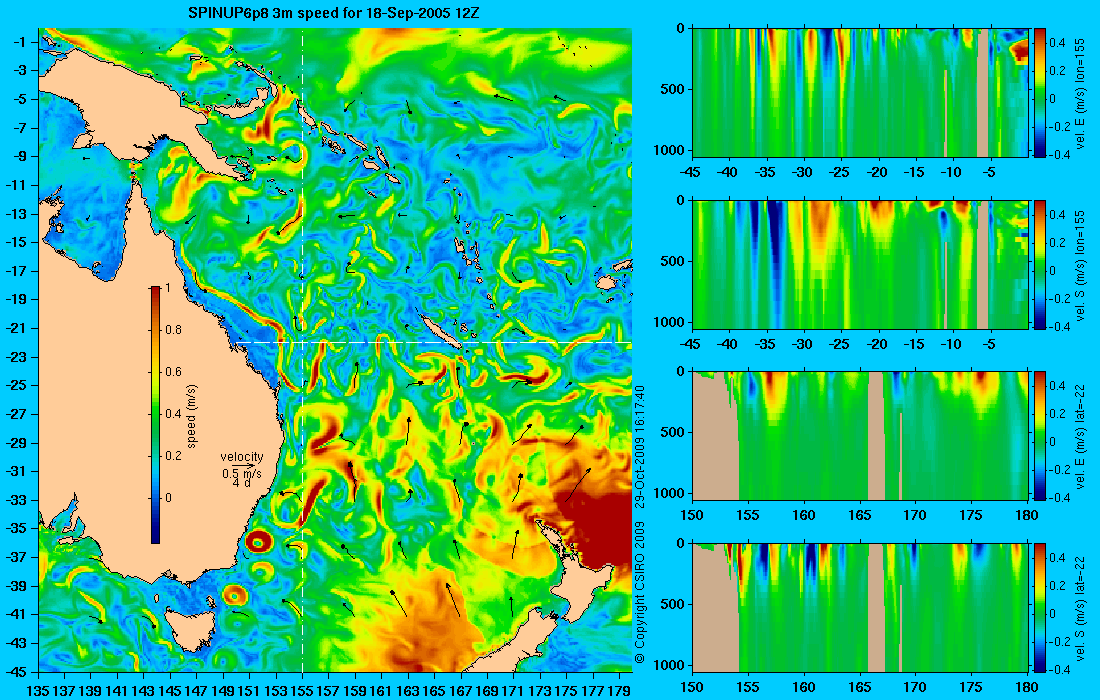Viewport: 1100px width, 700px height.
Task: Click the colorbar beside 'vel. E (m/s) lat=-22'
Action: [x=1040, y=436]
